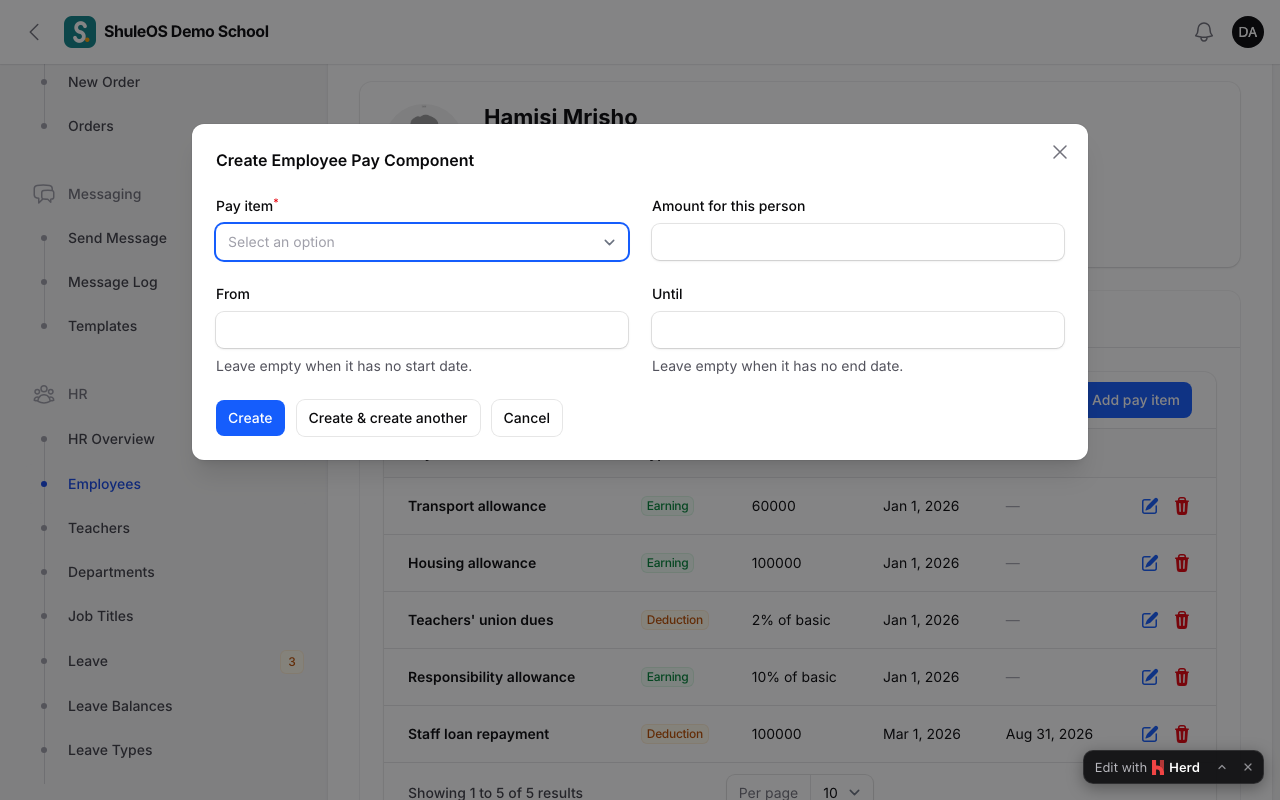Delete the Transport allowance pay item
The image size is (1280, 800).
[1182, 506]
